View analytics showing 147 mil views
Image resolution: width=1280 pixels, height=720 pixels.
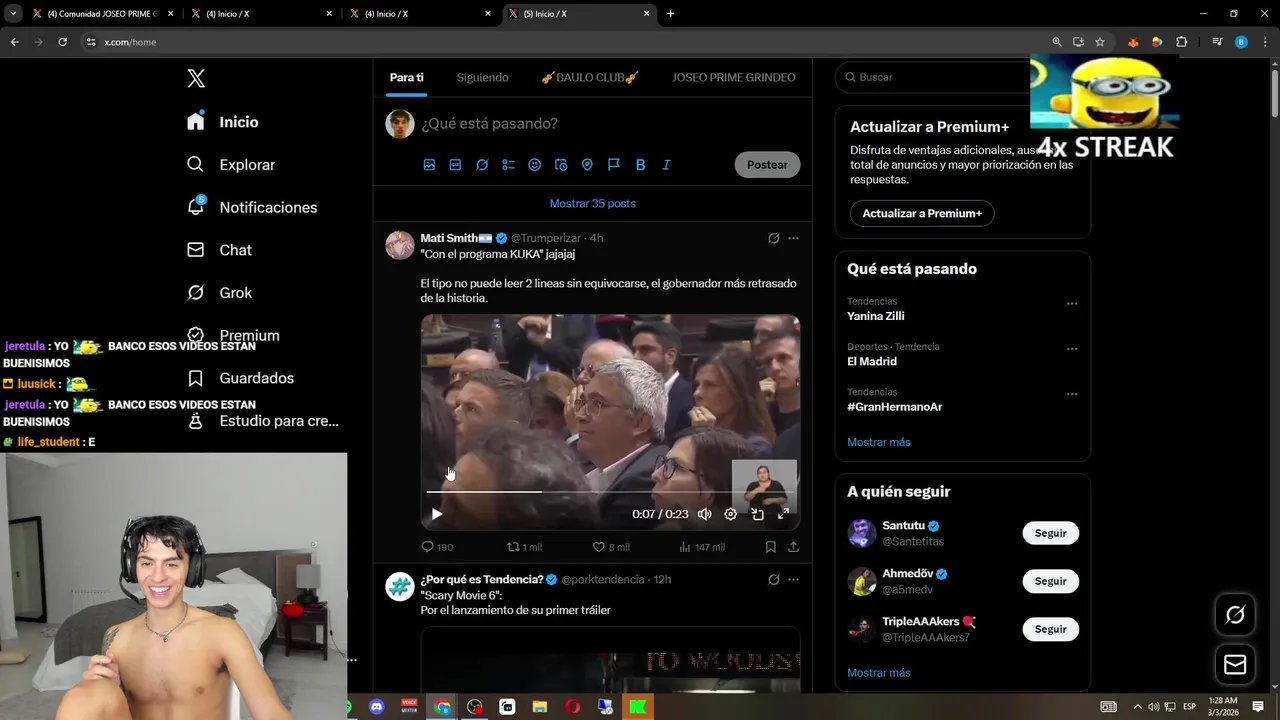click(x=701, y=547)
